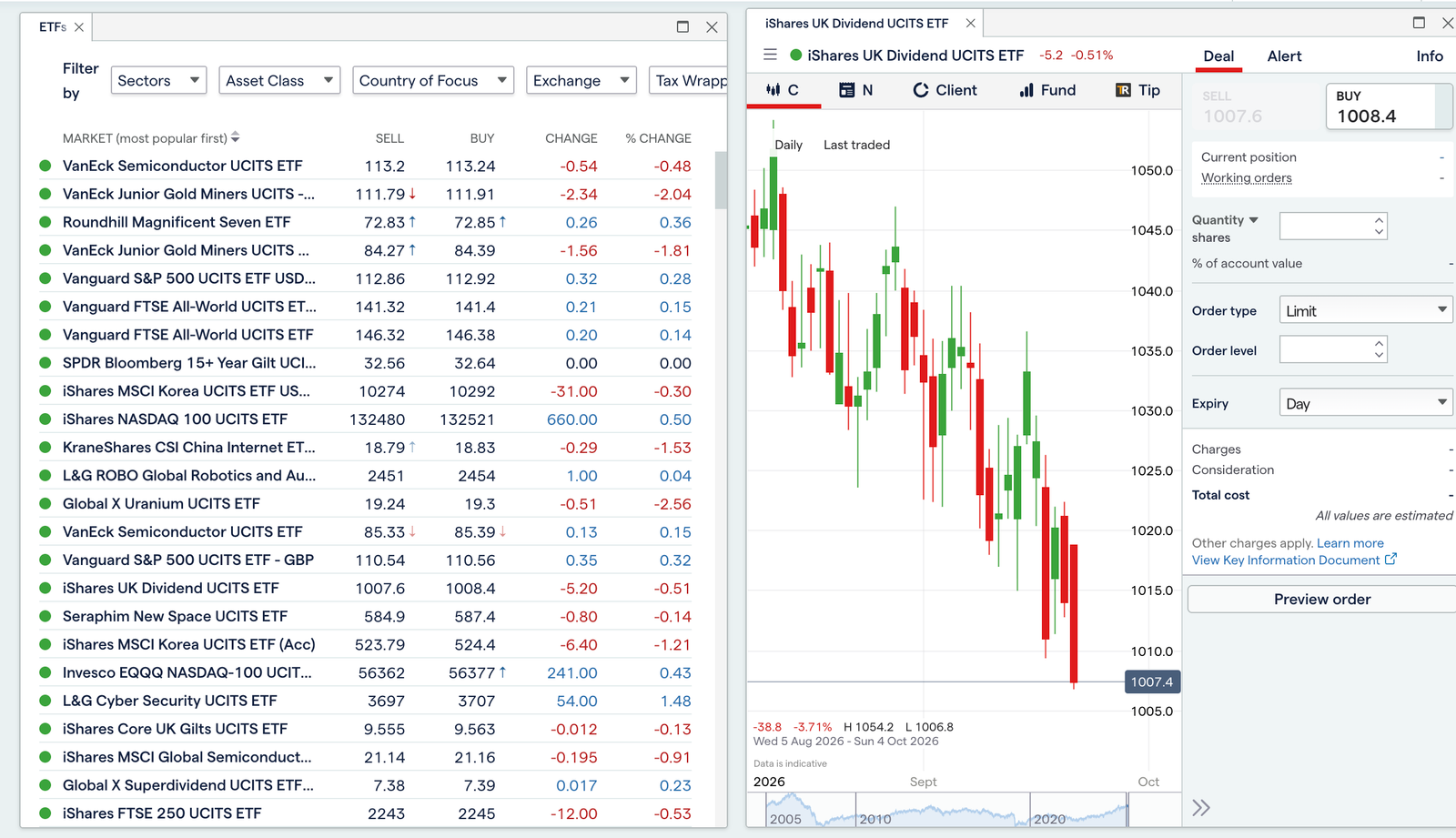Click the Quantity input field

(1325, 226)
